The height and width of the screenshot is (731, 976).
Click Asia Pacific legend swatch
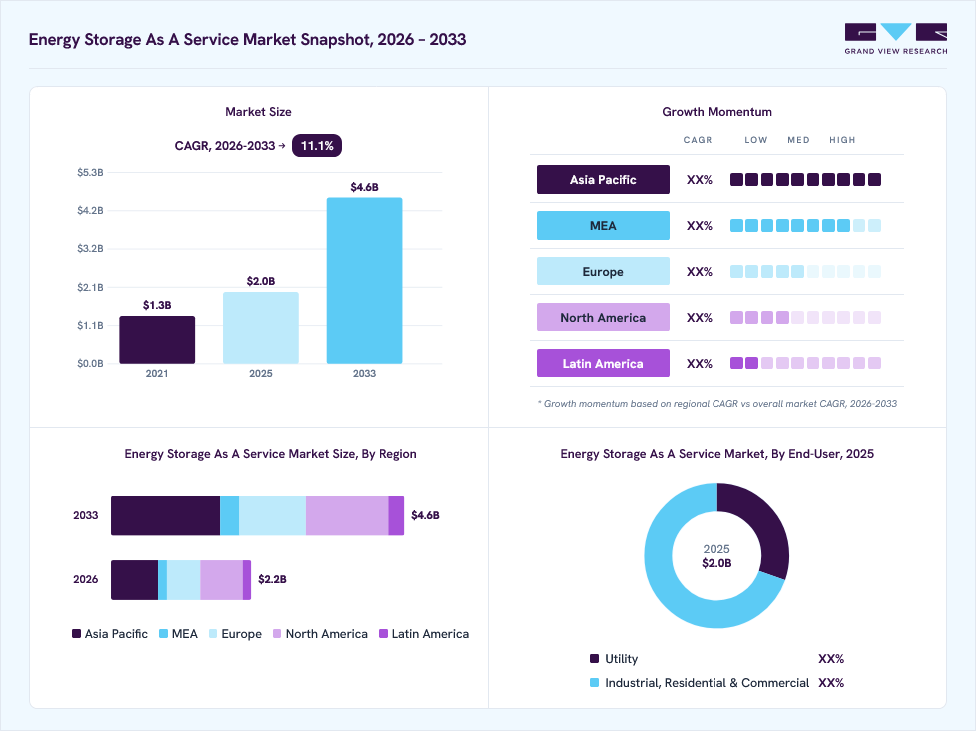click(77, 634)
